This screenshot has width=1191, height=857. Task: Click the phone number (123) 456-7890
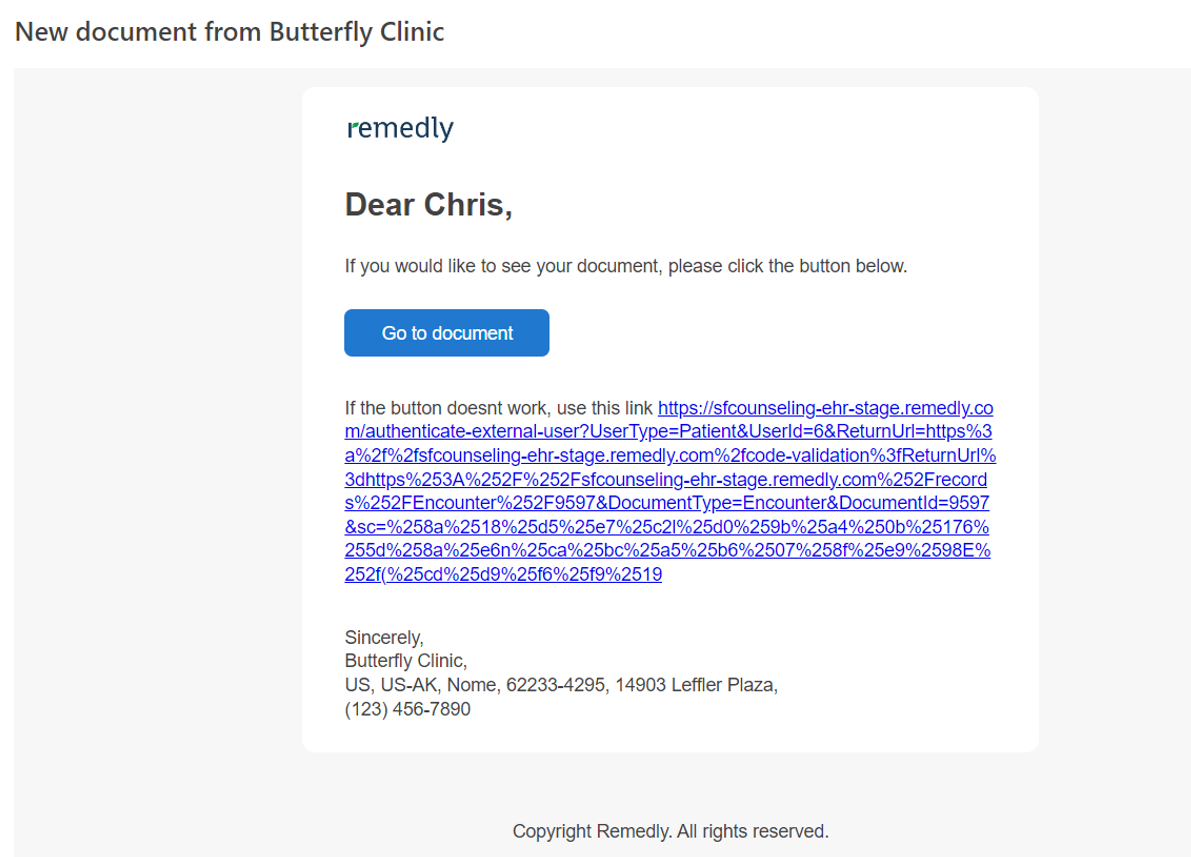pos(407,709)
